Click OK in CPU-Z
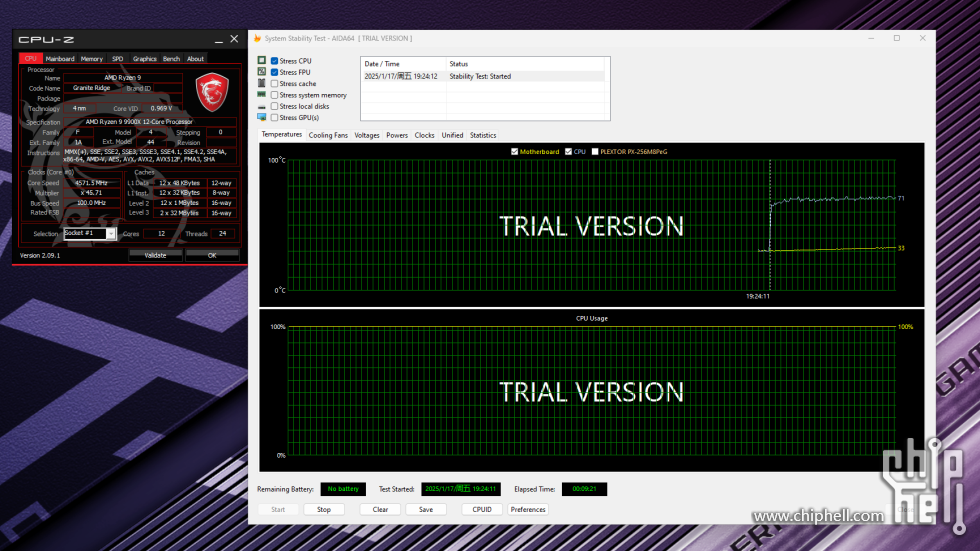 212,255
